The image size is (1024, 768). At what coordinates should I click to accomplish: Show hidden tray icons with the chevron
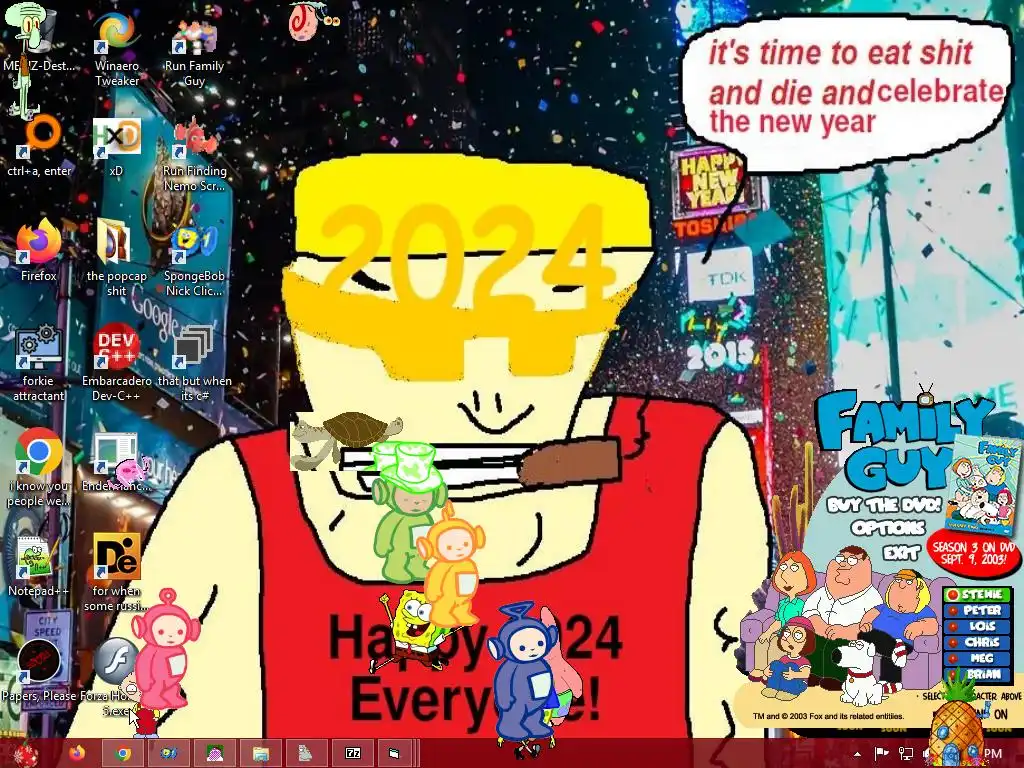coord(857,754)
